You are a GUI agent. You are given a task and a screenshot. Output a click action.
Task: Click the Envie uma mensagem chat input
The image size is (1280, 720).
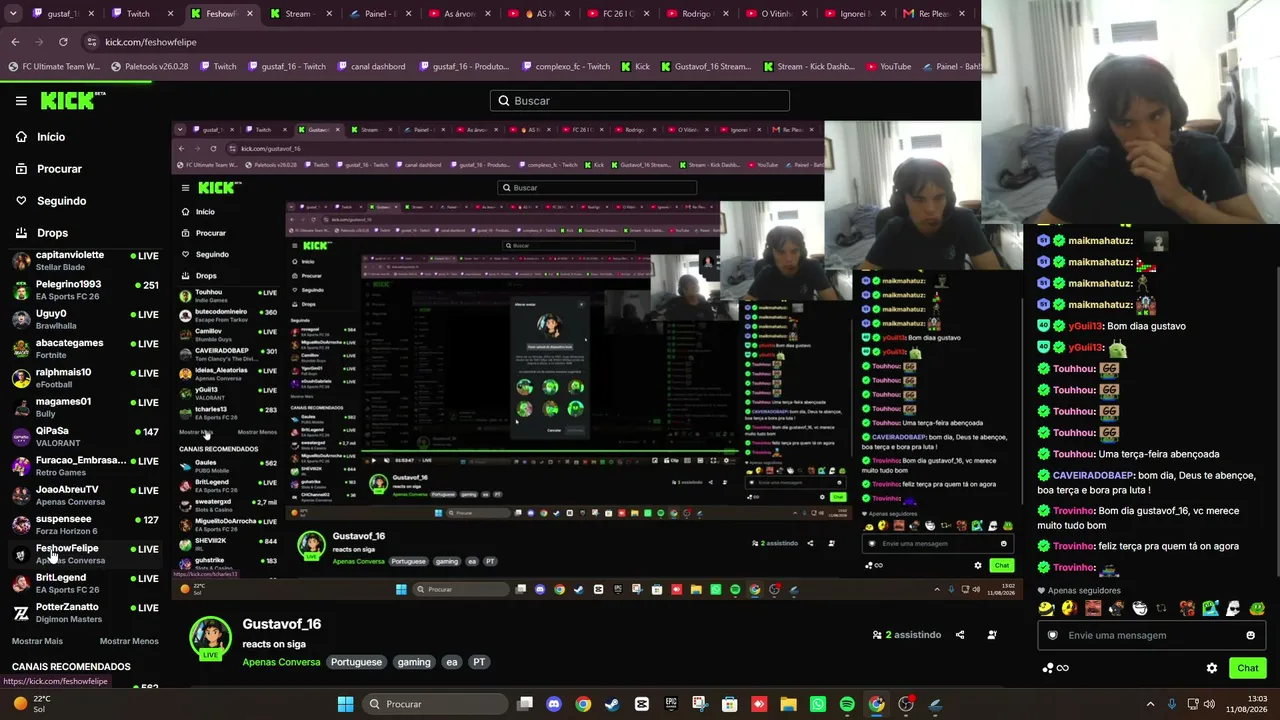coord(1150,635)
